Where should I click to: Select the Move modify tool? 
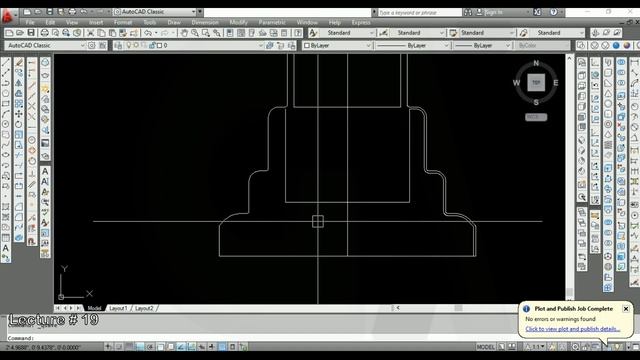pos(19,114)
